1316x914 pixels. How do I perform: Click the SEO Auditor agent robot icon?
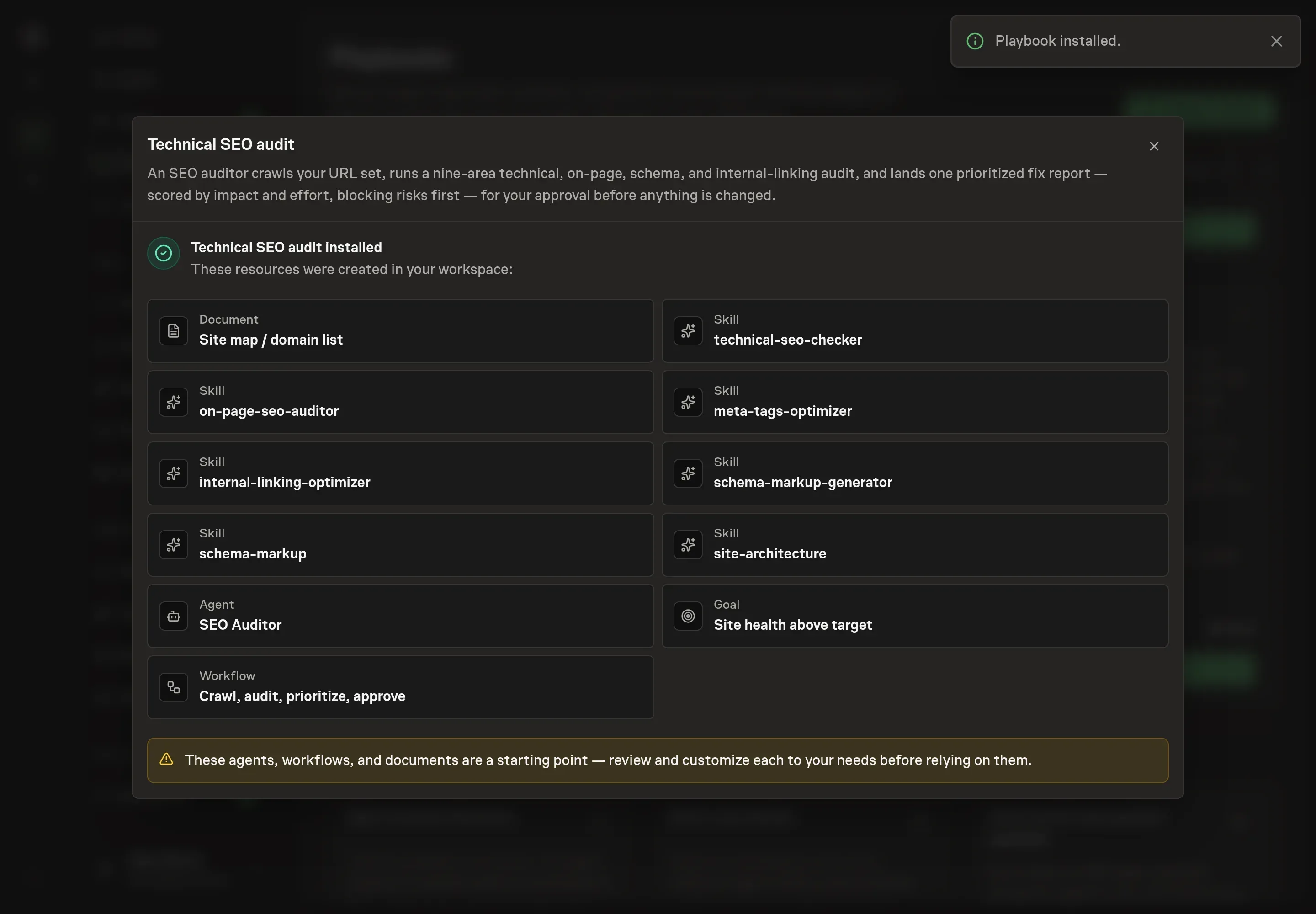tap(174, 616)
